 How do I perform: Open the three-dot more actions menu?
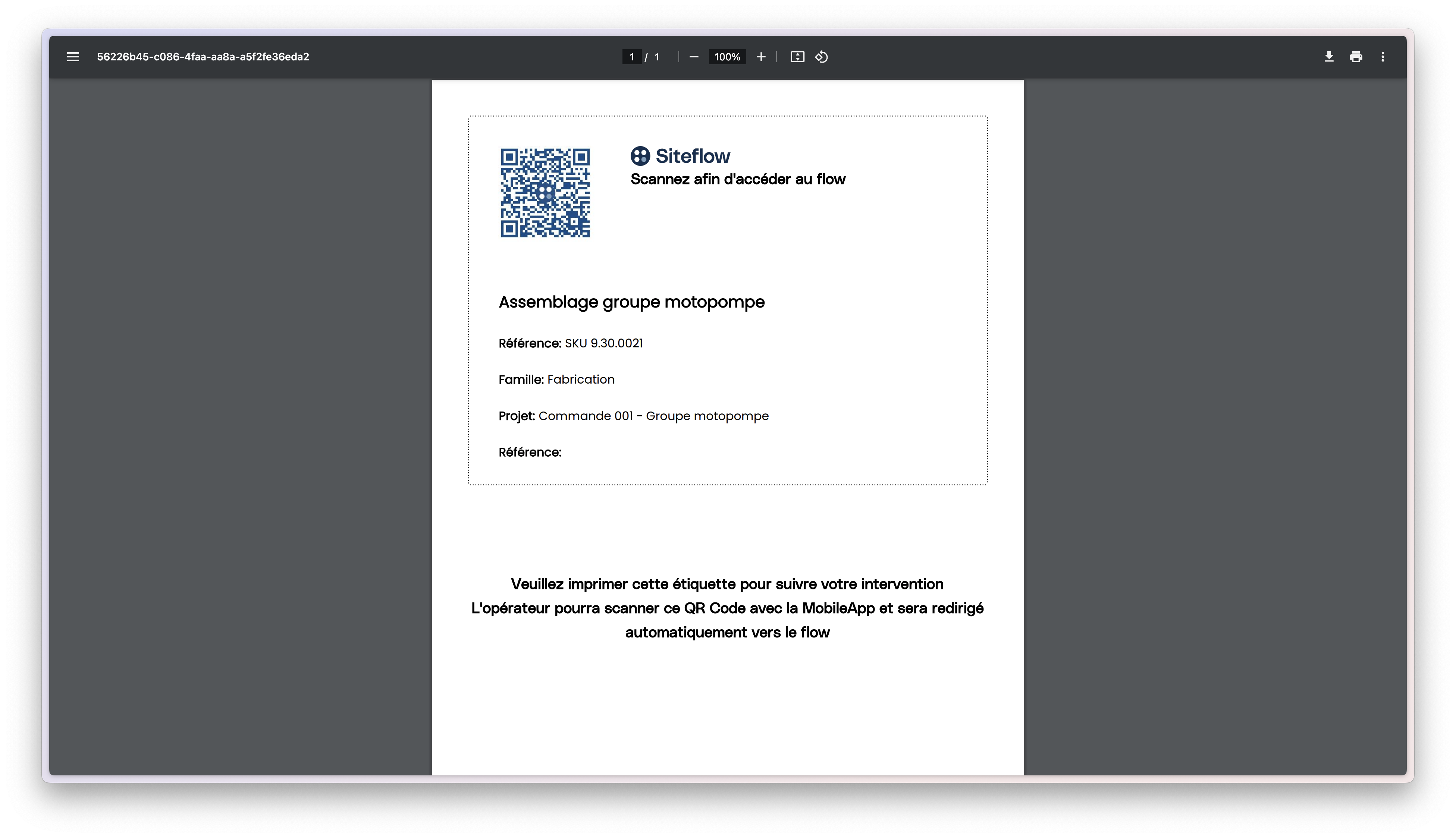click(x=1383, y=57)
